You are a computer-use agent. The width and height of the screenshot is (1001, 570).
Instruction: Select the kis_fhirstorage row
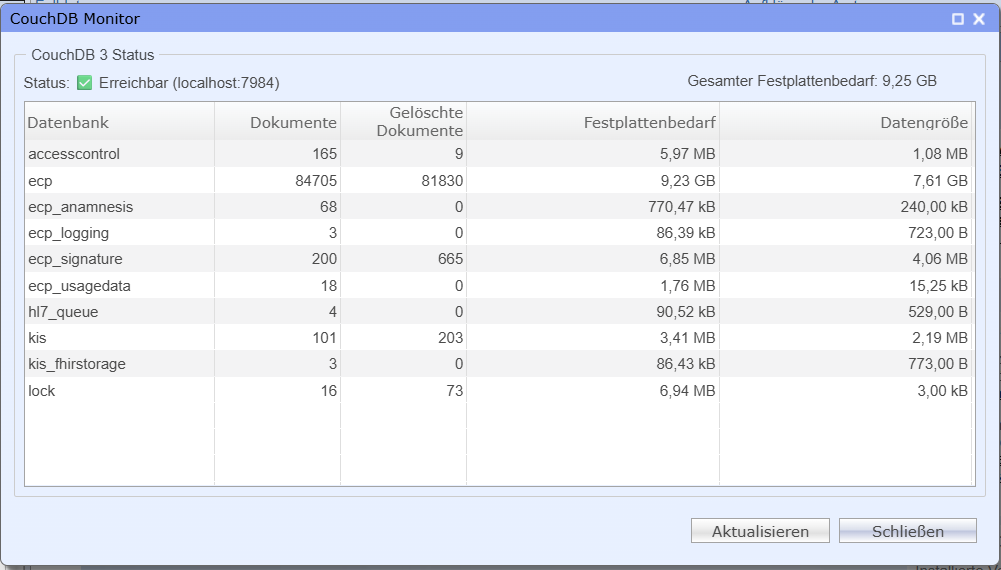[498, 364]
